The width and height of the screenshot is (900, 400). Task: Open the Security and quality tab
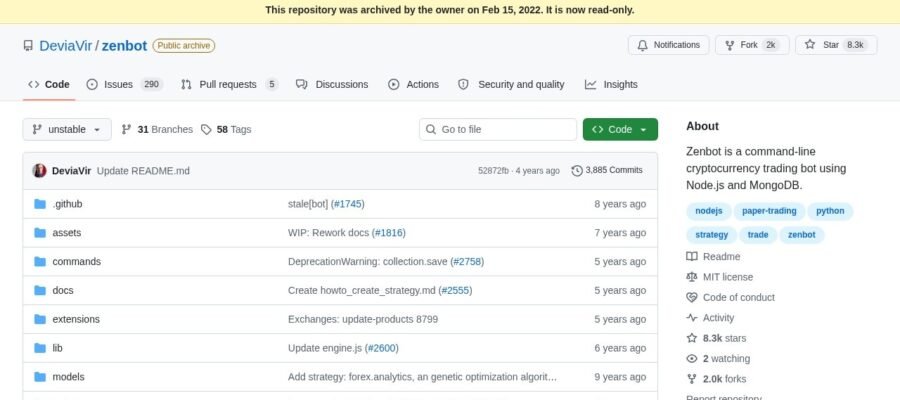point(511,84)
